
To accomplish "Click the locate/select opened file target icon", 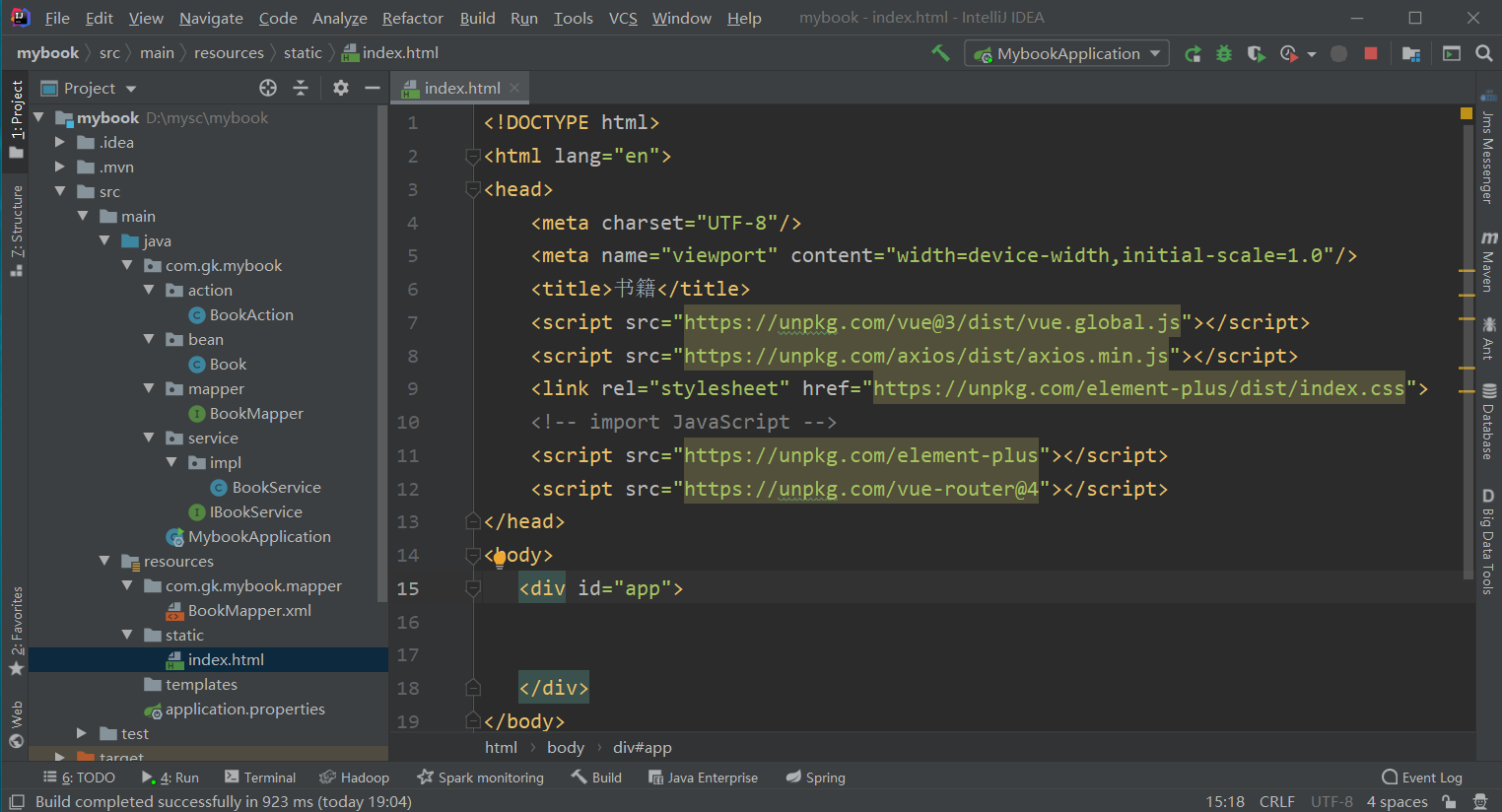I will [x=268, y=88].
